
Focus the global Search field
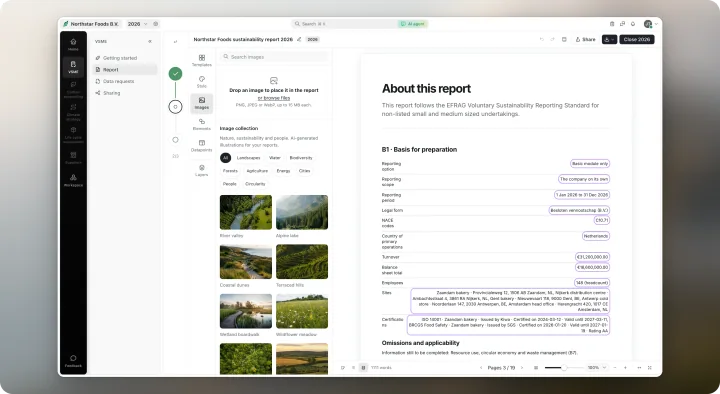click(x=344, y=24)
